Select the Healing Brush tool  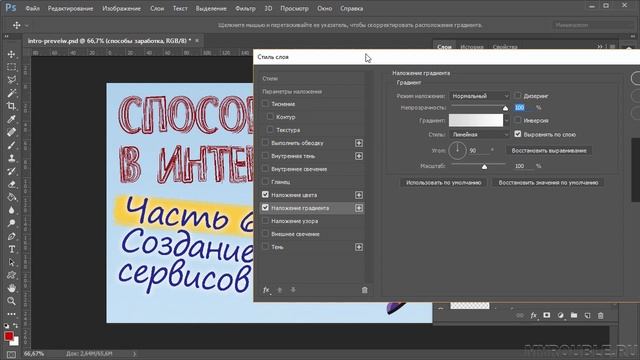click(11, 132)
